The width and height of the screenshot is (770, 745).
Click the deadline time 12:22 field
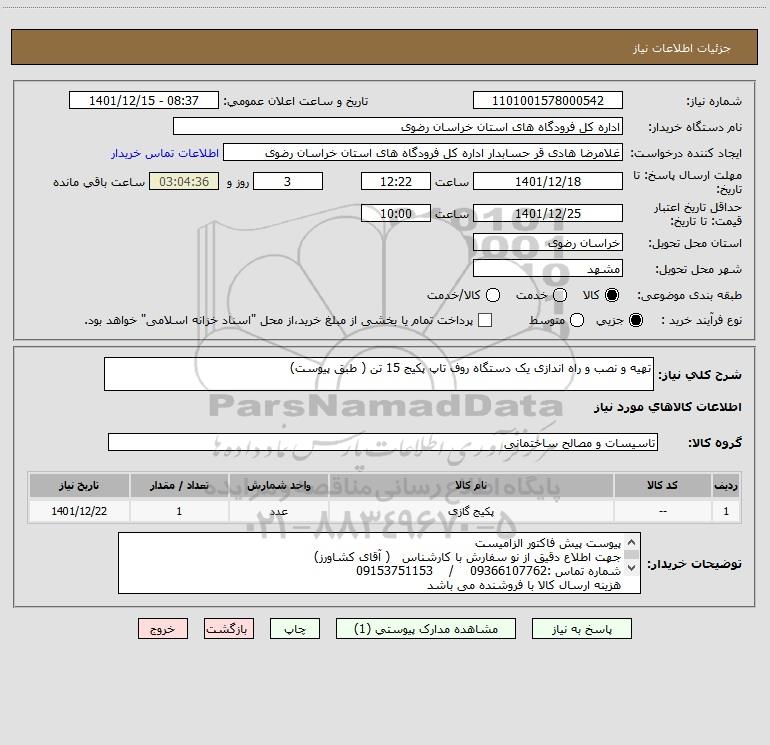(396, 181)
